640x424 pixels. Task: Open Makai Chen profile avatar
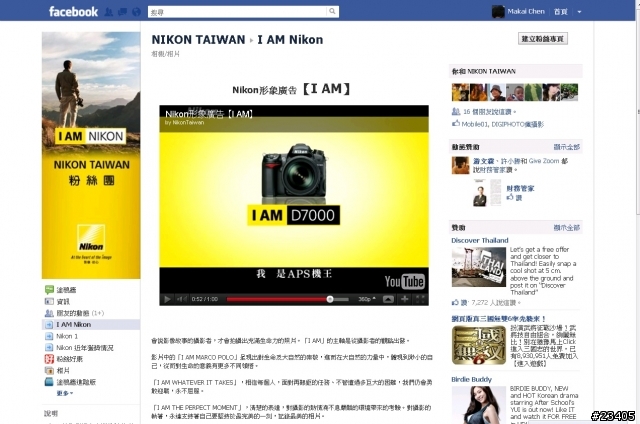[498, 11]
